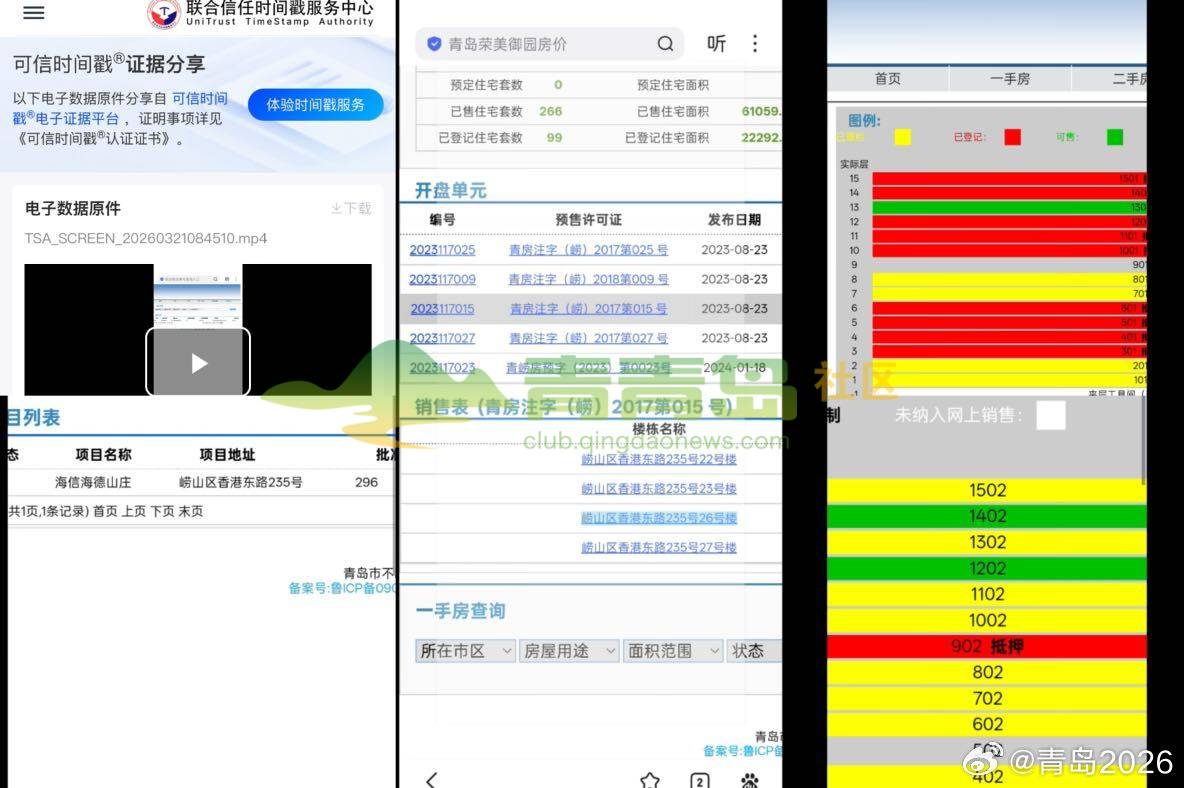Viewport: 1184px width, 788px height.
Task: Open permit 青房注字（崂）2017第015号
Action: [588, 309]
